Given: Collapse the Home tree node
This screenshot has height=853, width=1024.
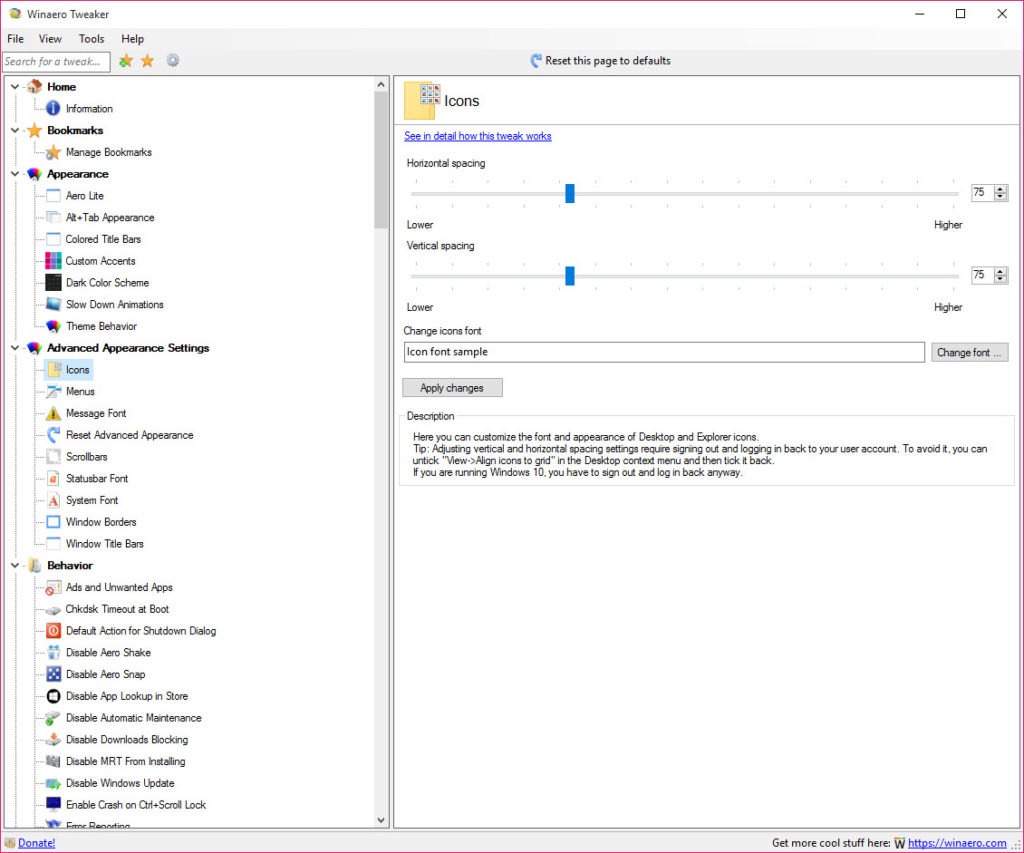Looking at the screenshot, I should tap(14, 86).
